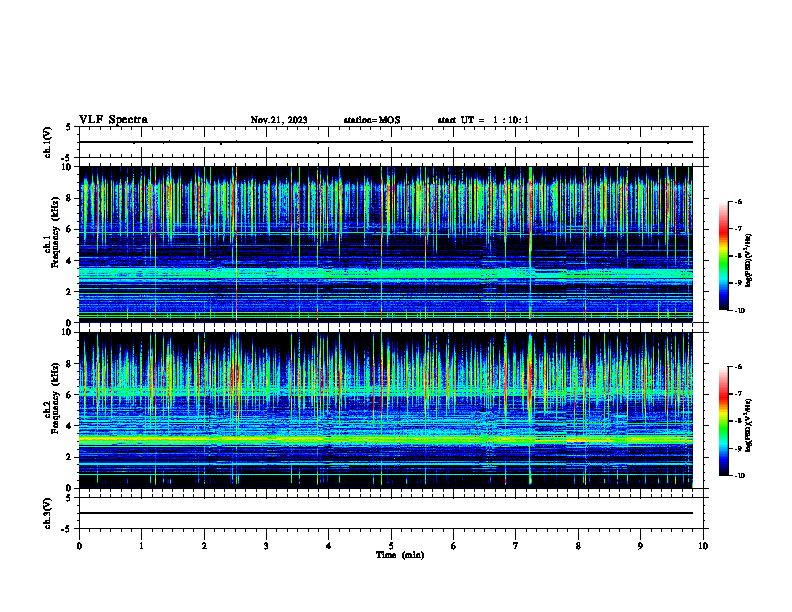Screen dimensions: 792x612
Task: Click the ch.2 colorbar "log(PSD)" label
Action: pos(748,425)
